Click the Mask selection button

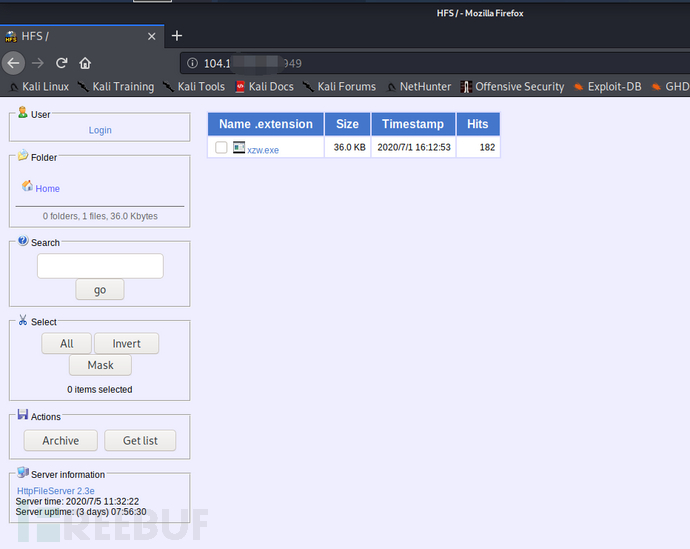pyautogui.click(x=100, y=365)
